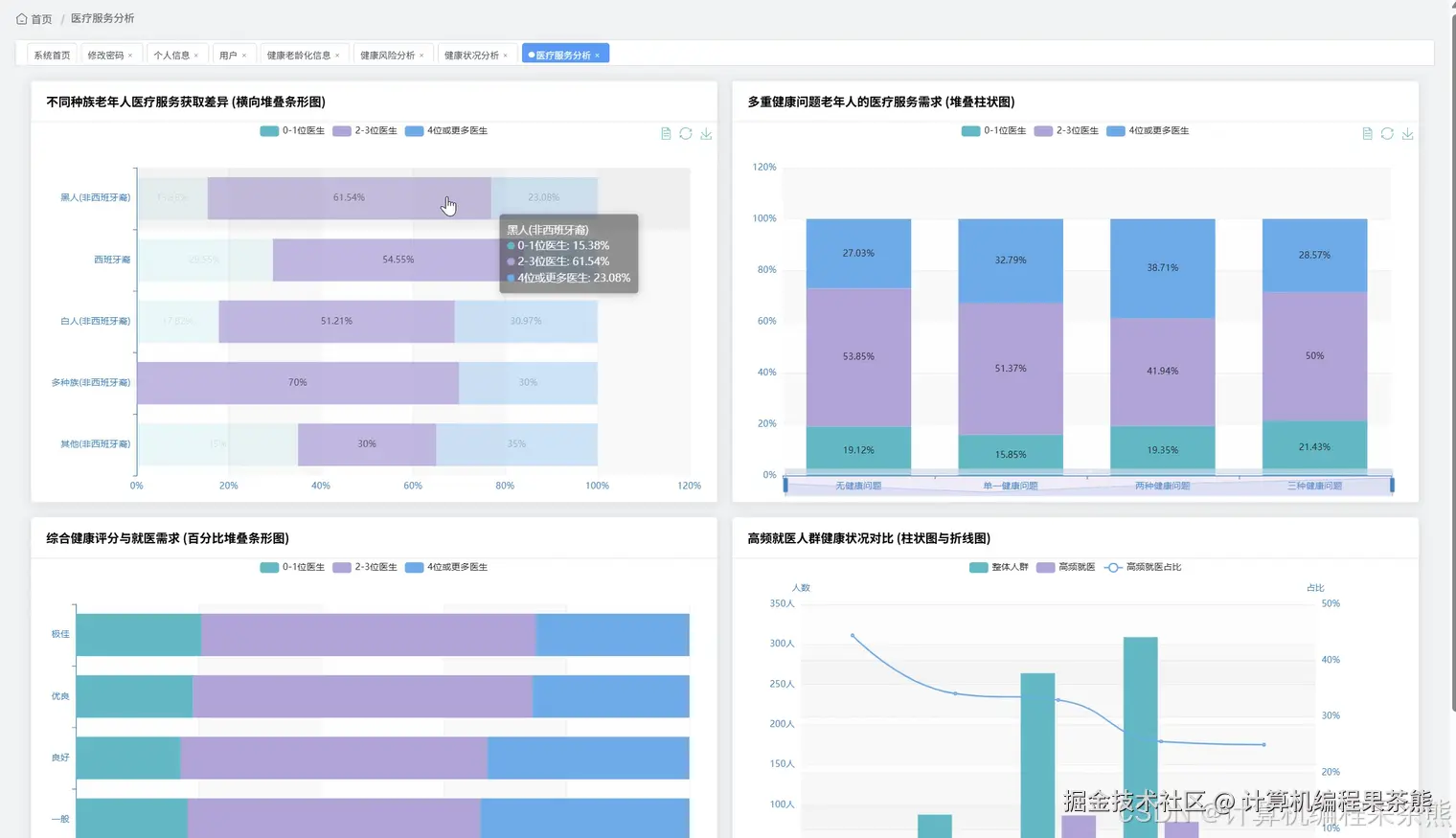Viewport: 1456px width, 838px height.
Task: Toggle 0-1位医生 legend in 综合健康评分 chart
Action: tap(292, 568)
